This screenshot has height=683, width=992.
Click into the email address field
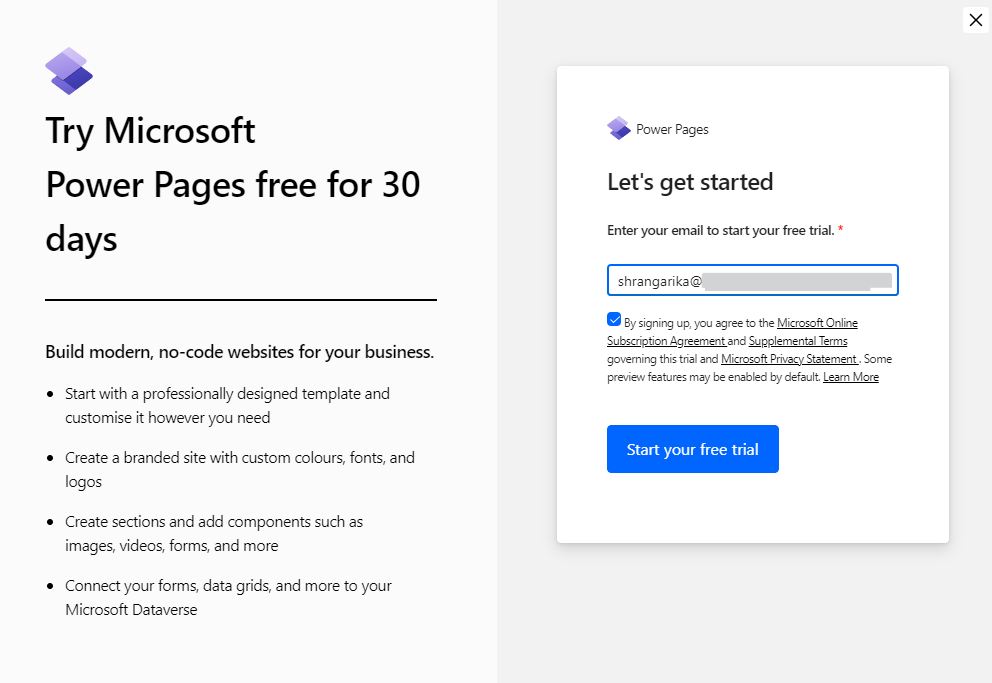point(752,281)
